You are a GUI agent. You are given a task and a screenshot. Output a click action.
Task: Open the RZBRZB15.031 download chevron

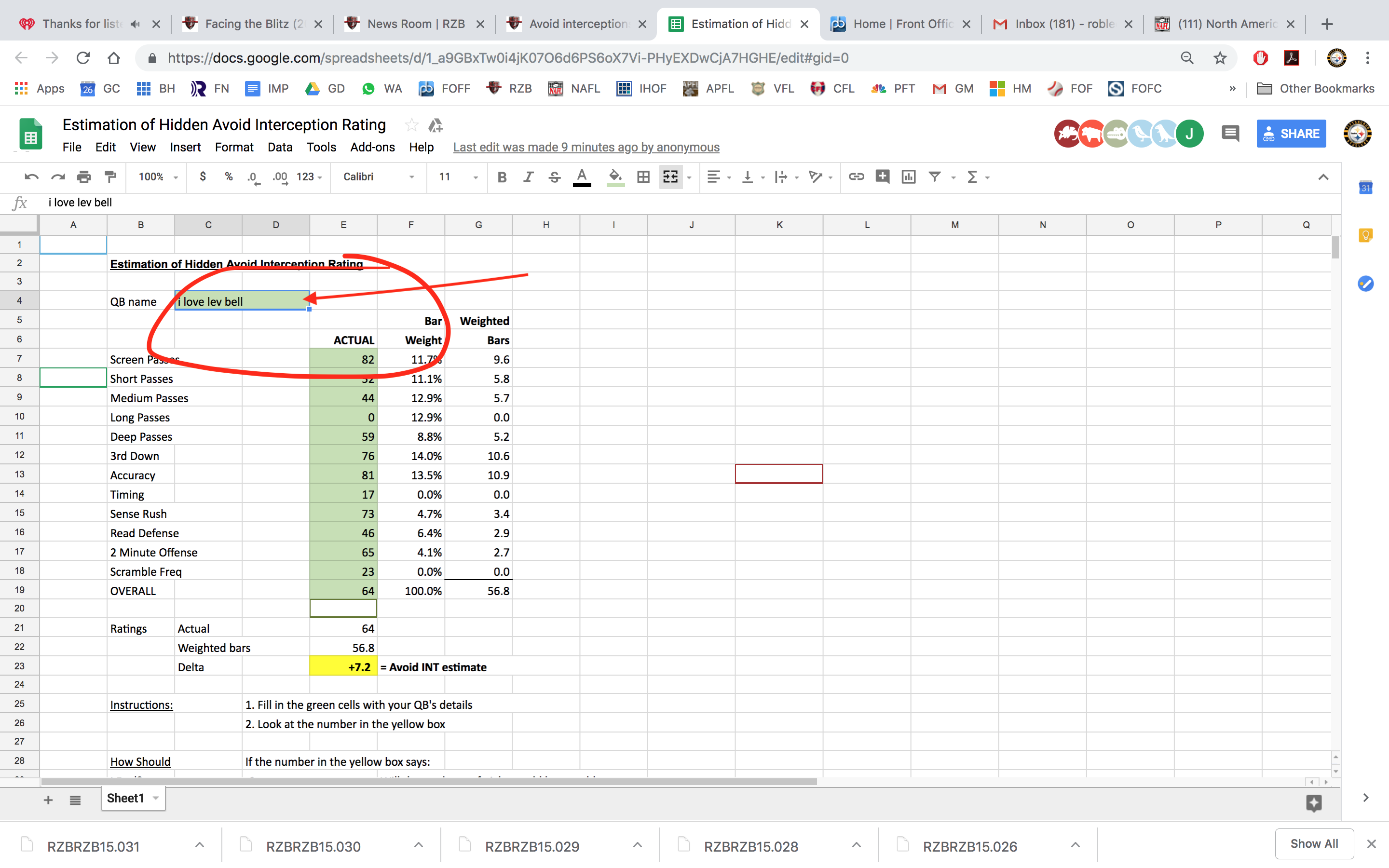pyautogui.click(x=199, y=845)
